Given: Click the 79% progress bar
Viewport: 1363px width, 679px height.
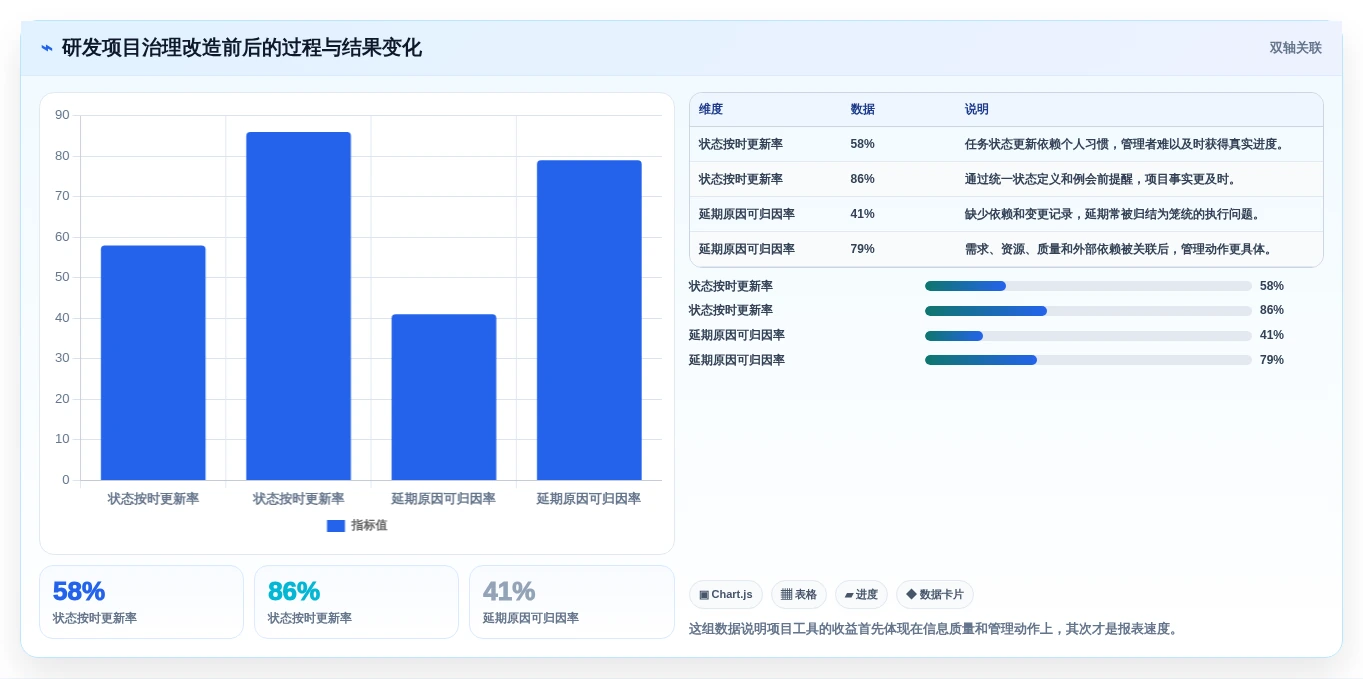Looking at the screenshot, I should tap(1088, 360).
